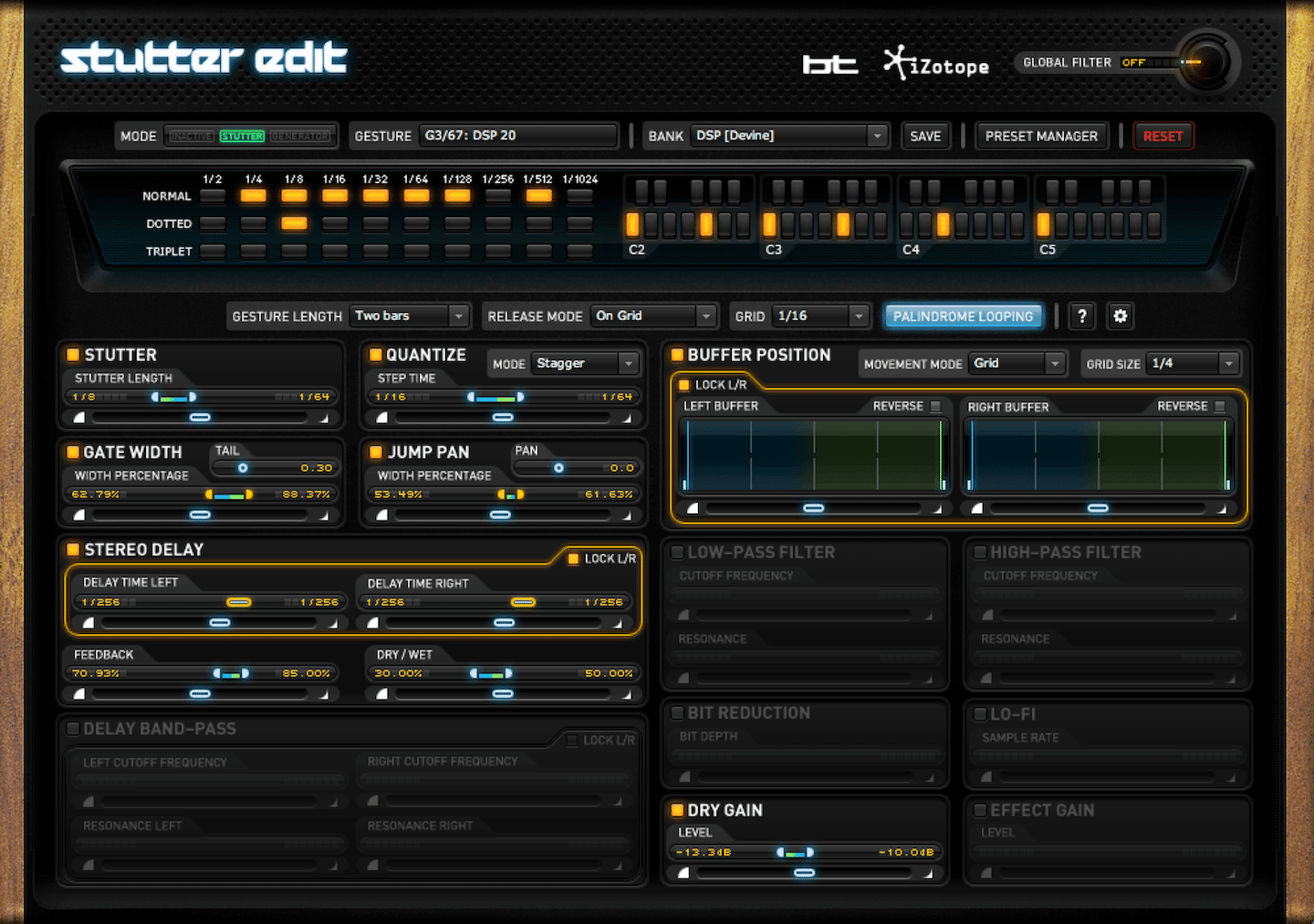This screenshot has width=1314, height=924.
Task: Click the right ramp icon under Stutter Length
Action: tap(324, 418)
